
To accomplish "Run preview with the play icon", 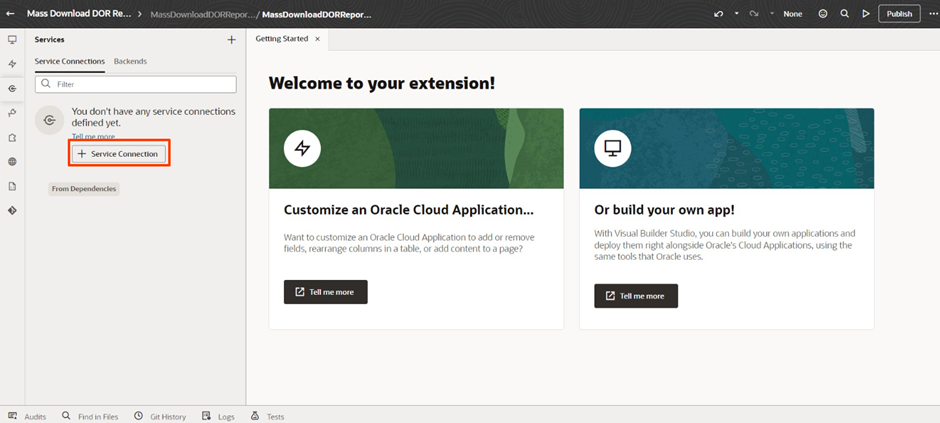I will pos(866,14).
